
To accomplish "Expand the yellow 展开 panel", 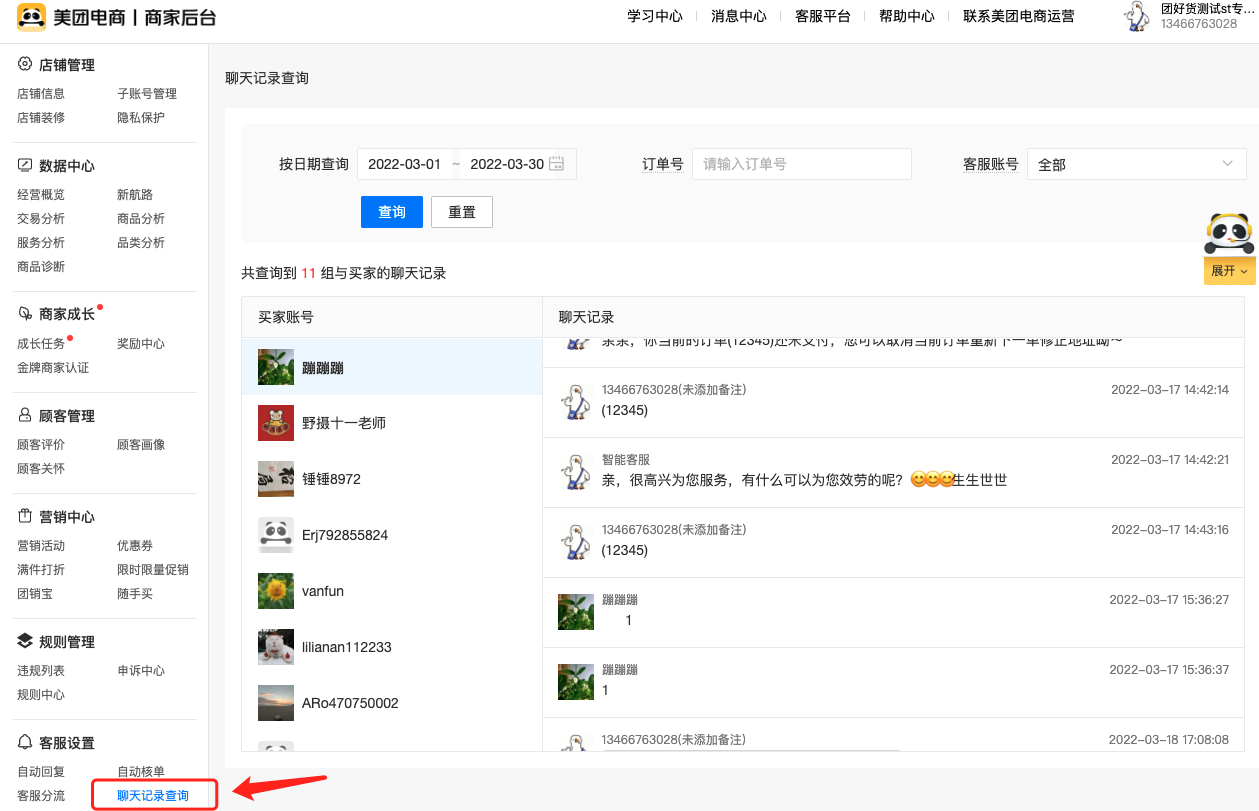I will click(1229, 271).
